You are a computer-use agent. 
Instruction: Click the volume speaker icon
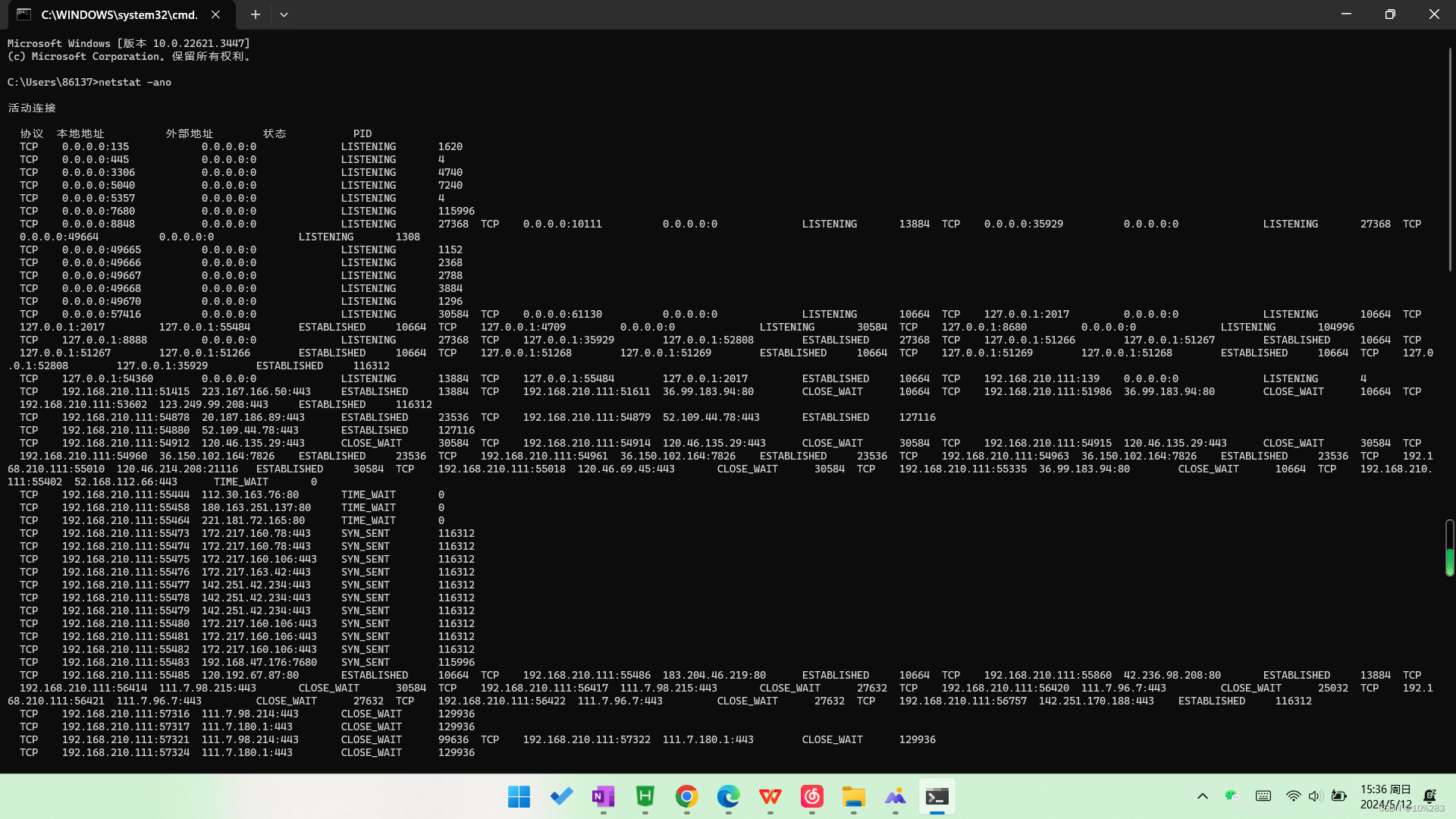tap(1315, 796)
